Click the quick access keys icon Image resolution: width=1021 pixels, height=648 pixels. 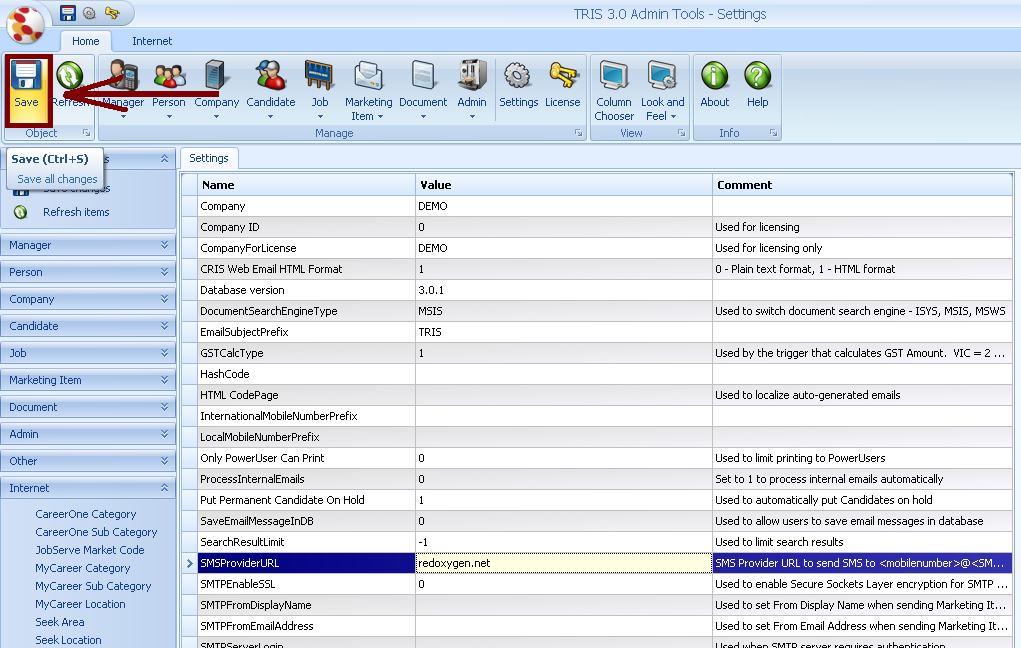[x=112, y=12]
